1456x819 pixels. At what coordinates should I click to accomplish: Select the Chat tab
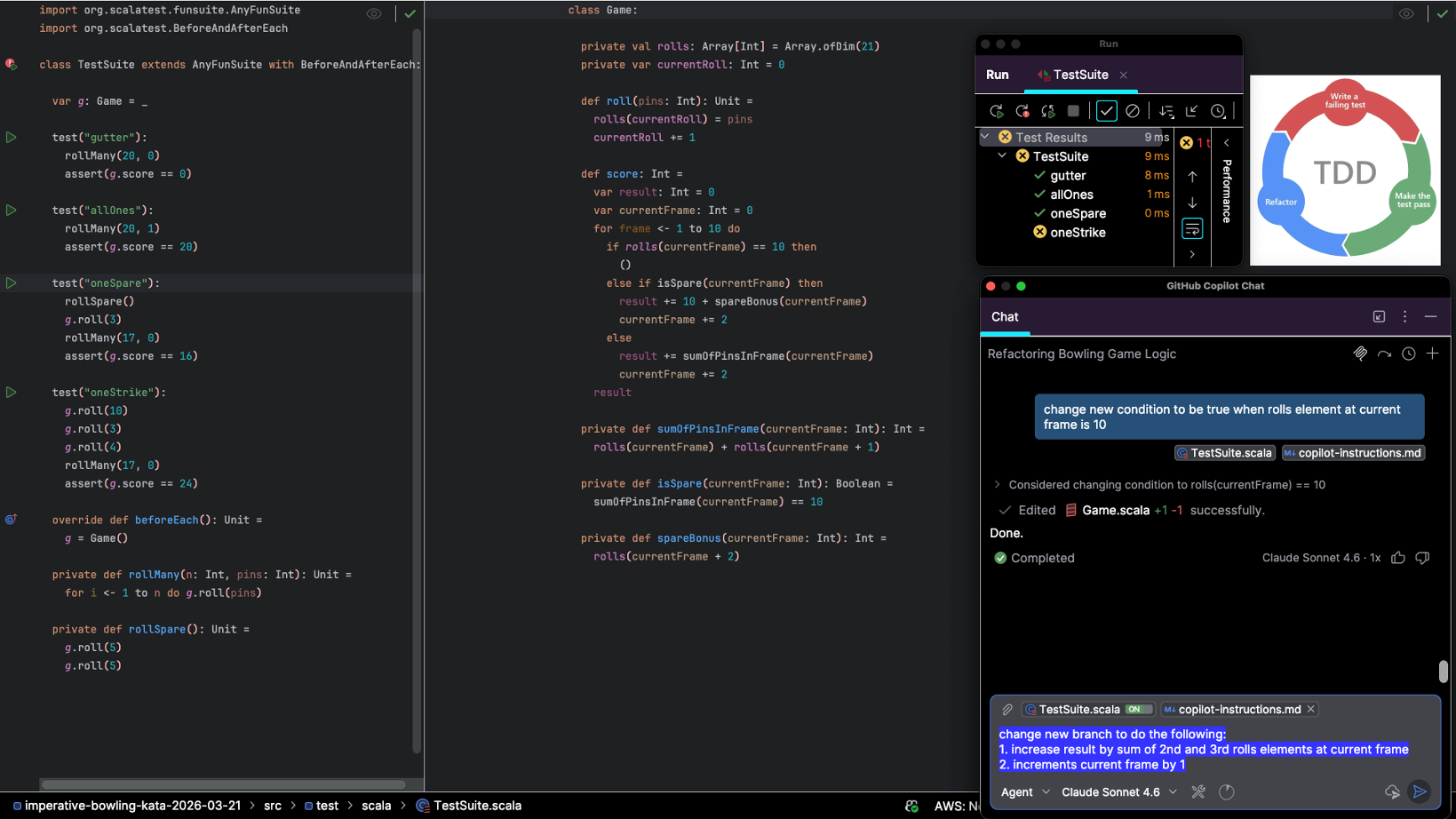(x=1005, y=317)
